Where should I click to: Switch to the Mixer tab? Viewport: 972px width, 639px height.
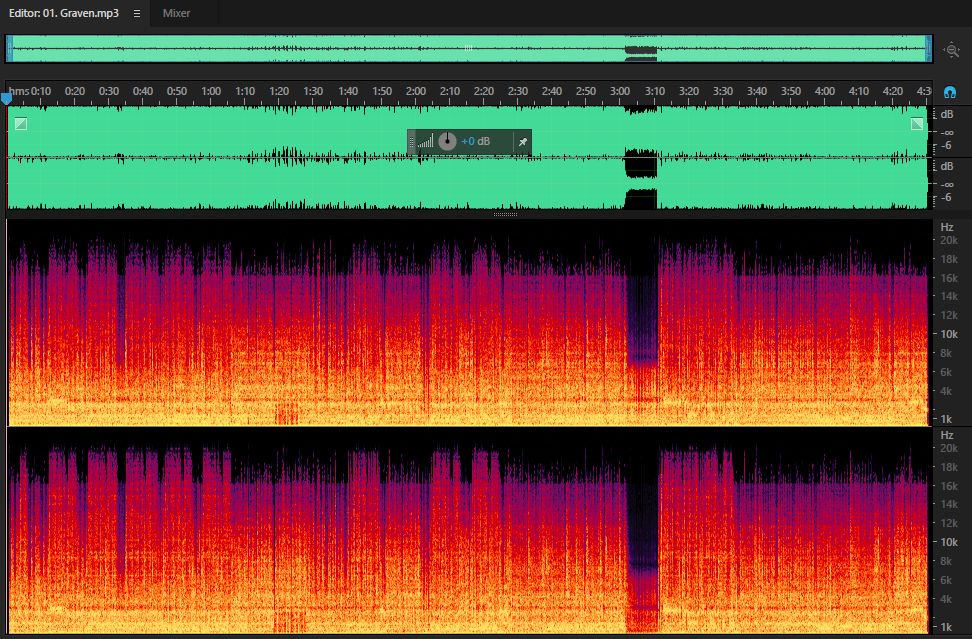click(x=176, y=13)
